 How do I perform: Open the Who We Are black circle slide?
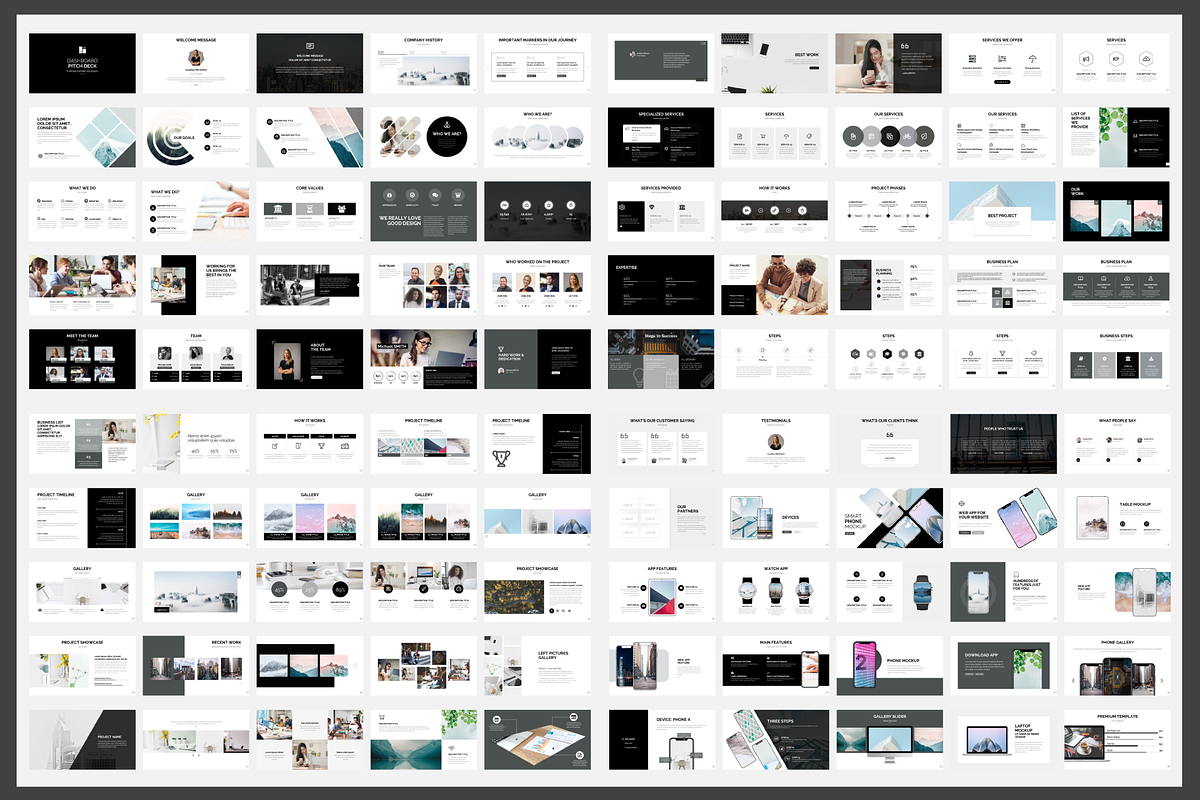click(424, 138)
